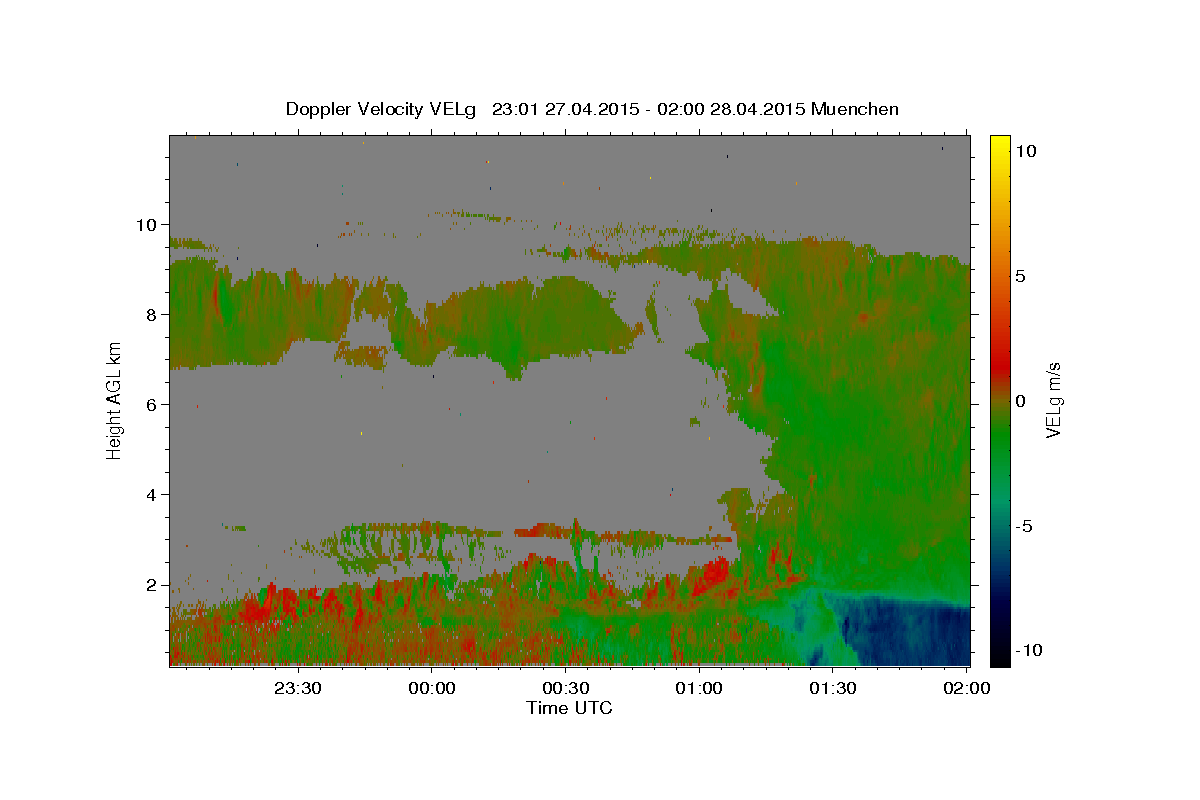
Task: Click the red section of the colorbar
Action: tap(1000, 365)
